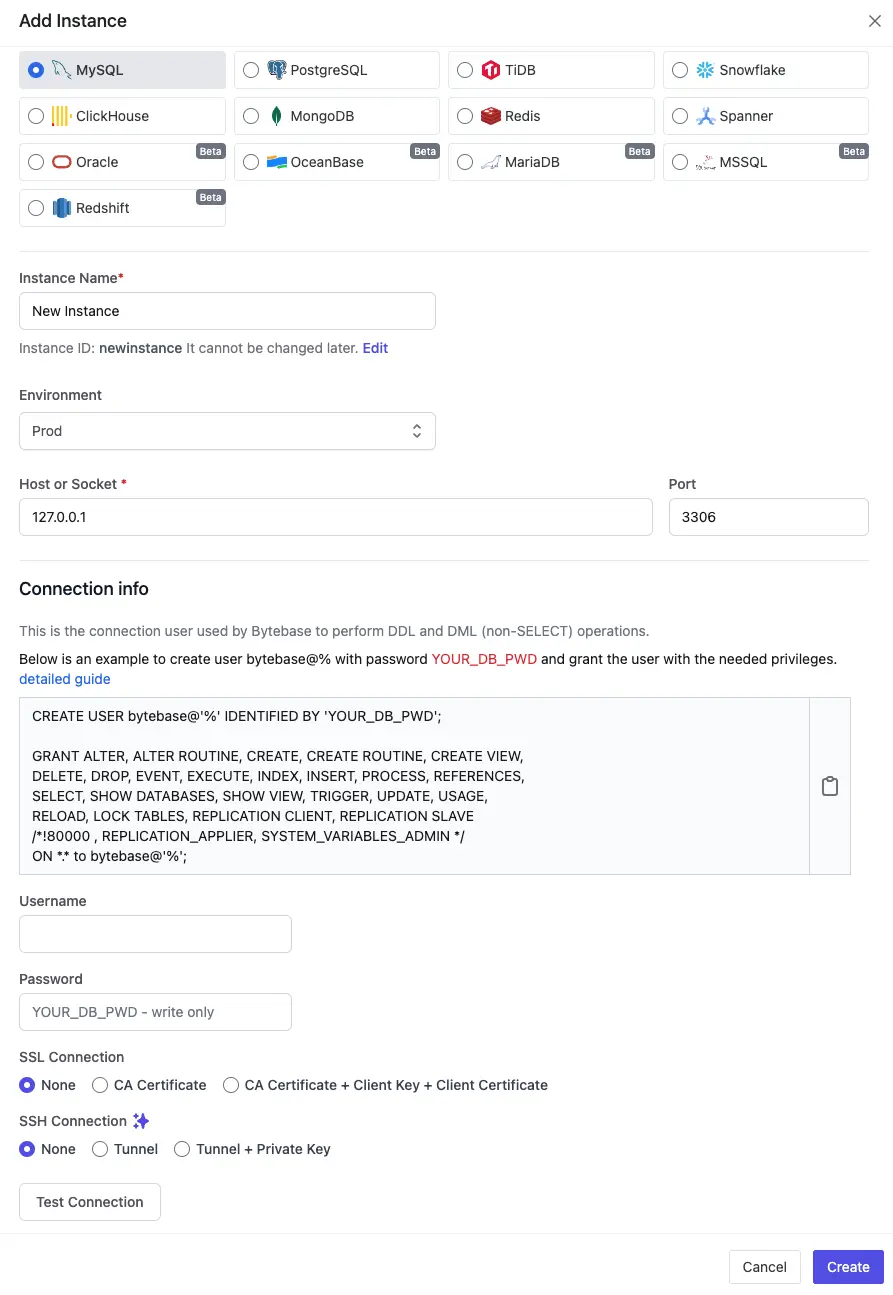Select the MSSQL radio button
The image size is (893, 1295).
680,162
